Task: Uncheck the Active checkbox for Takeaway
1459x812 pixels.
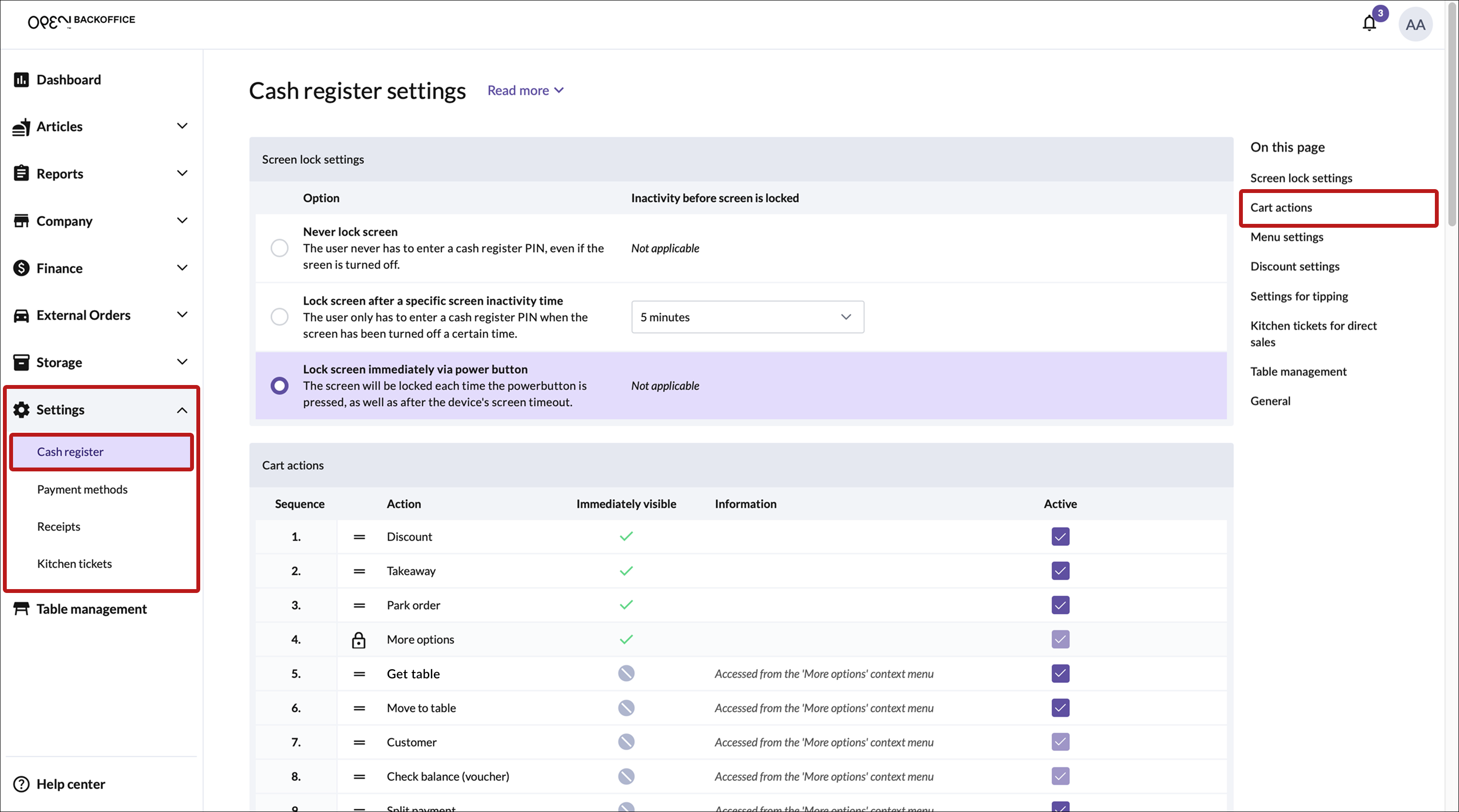Action: tap(1060, 571)
